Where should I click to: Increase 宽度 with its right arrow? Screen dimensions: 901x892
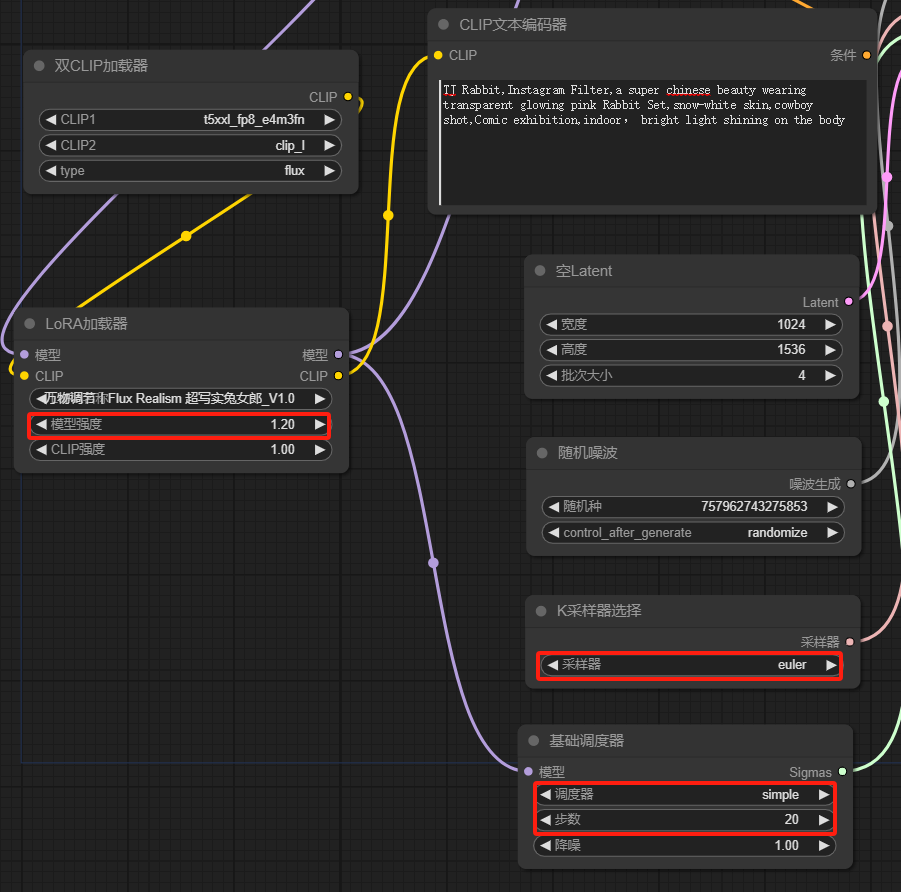click(830, 324)
